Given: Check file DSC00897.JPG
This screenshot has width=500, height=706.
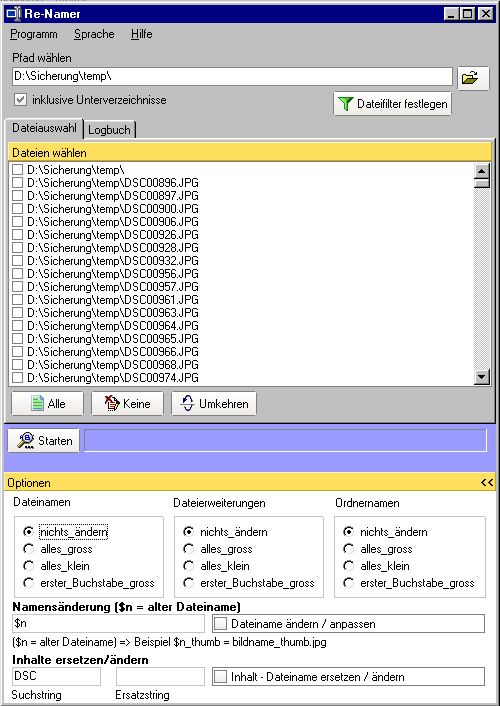Looking at the screenshot, I should pos(18,196).
